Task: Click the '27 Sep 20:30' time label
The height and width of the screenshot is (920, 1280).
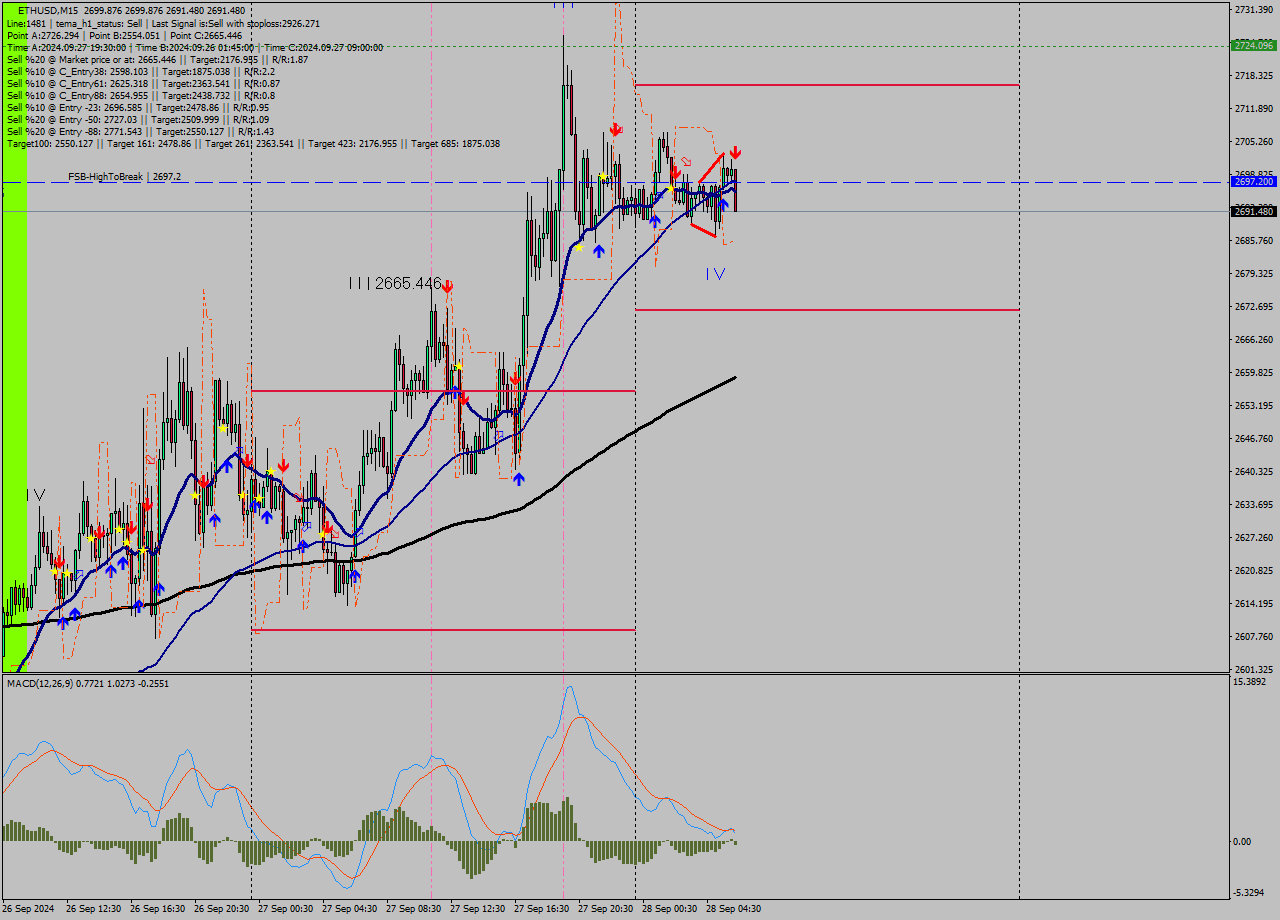Action: [x=606, y=909]
